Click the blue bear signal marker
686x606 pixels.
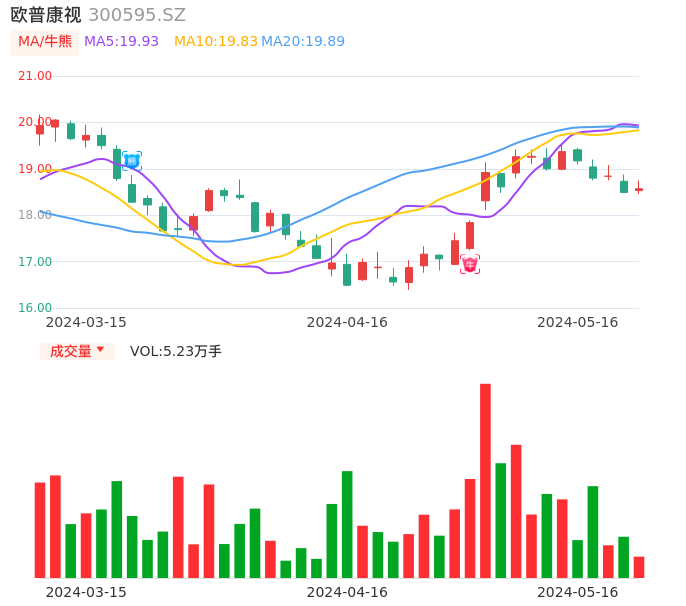click(132, 160)
